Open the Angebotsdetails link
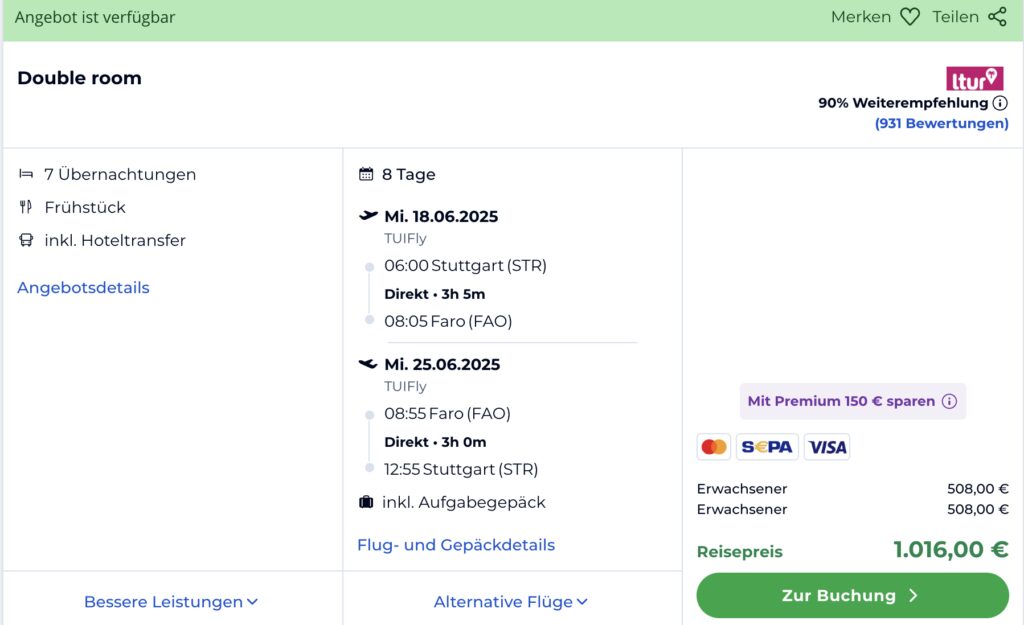 pyautogui.click(x=83, y=288)
